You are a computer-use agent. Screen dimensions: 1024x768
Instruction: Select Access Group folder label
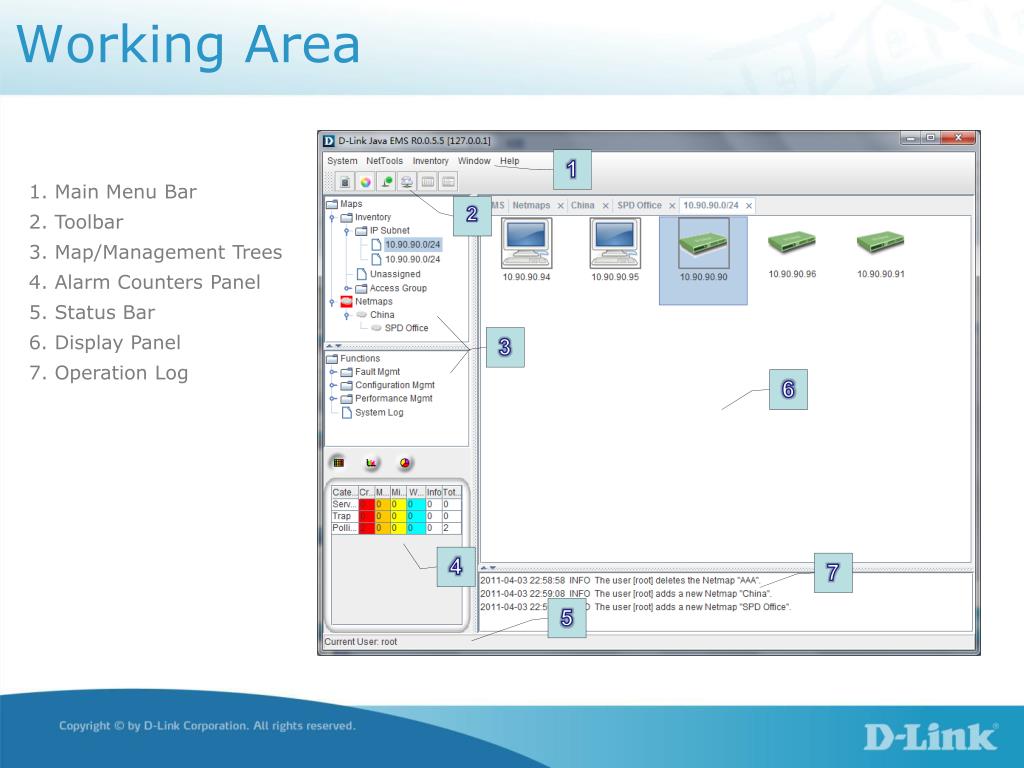(398, 288)
